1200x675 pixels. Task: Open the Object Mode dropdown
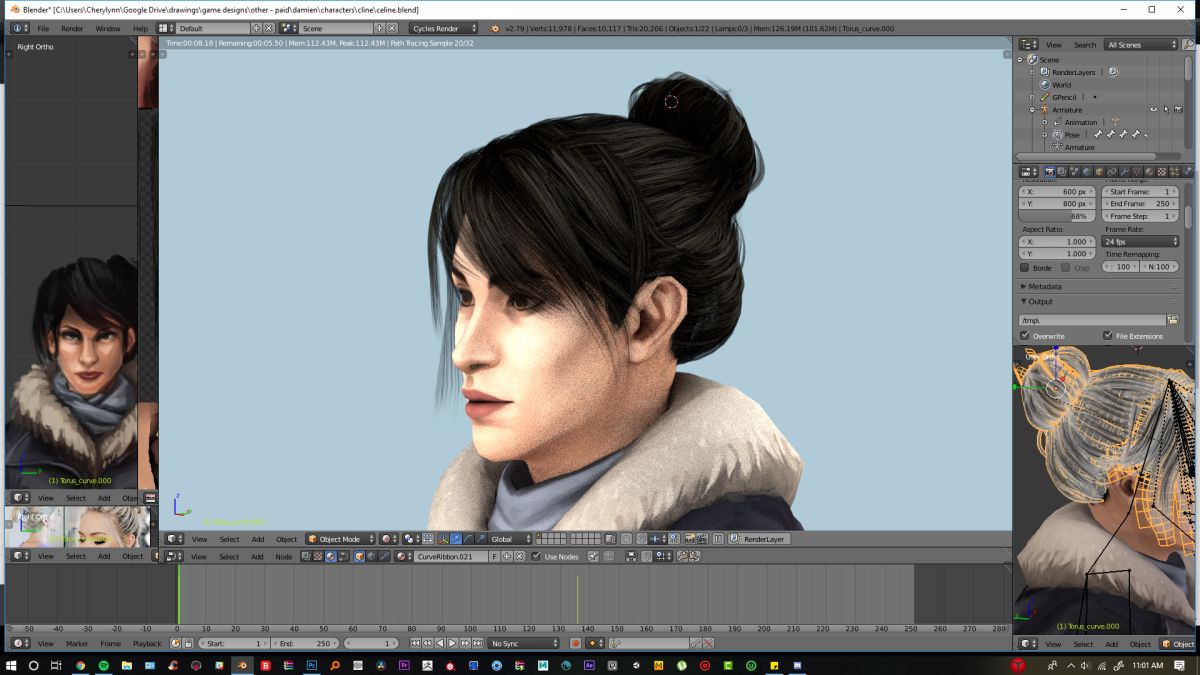(x=340, y=539)
